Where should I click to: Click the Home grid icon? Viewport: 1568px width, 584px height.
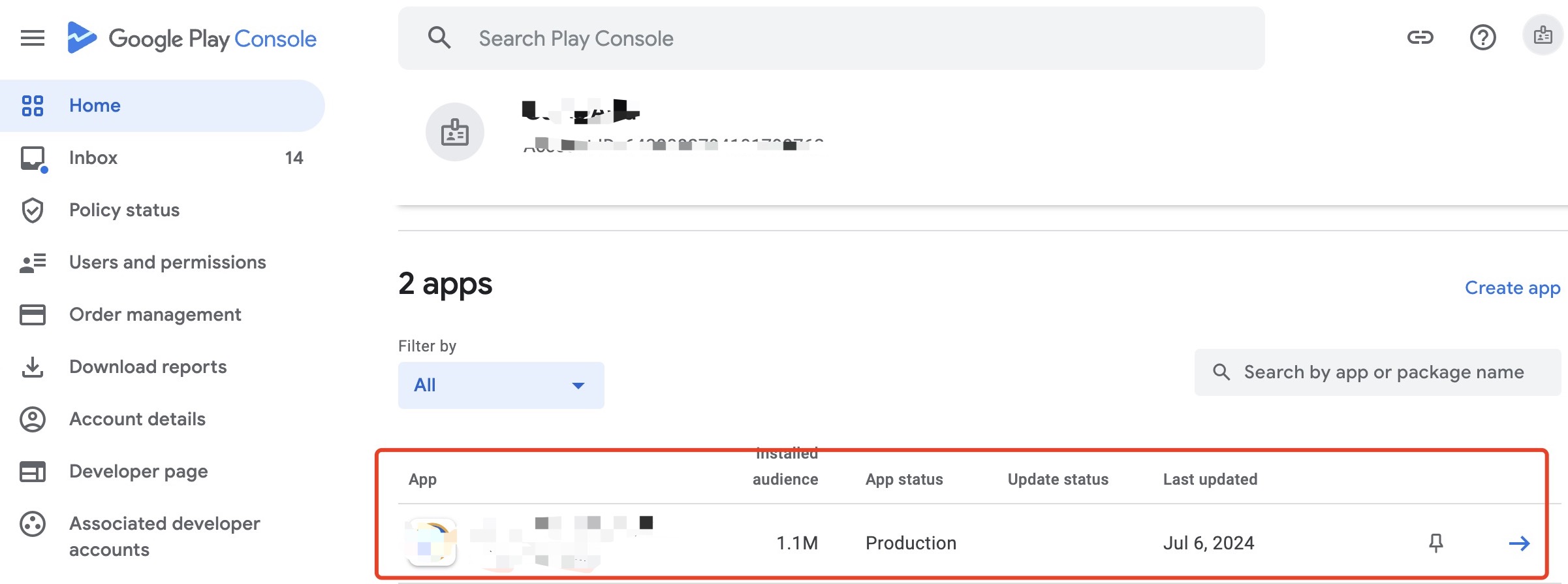coord(33,105)
